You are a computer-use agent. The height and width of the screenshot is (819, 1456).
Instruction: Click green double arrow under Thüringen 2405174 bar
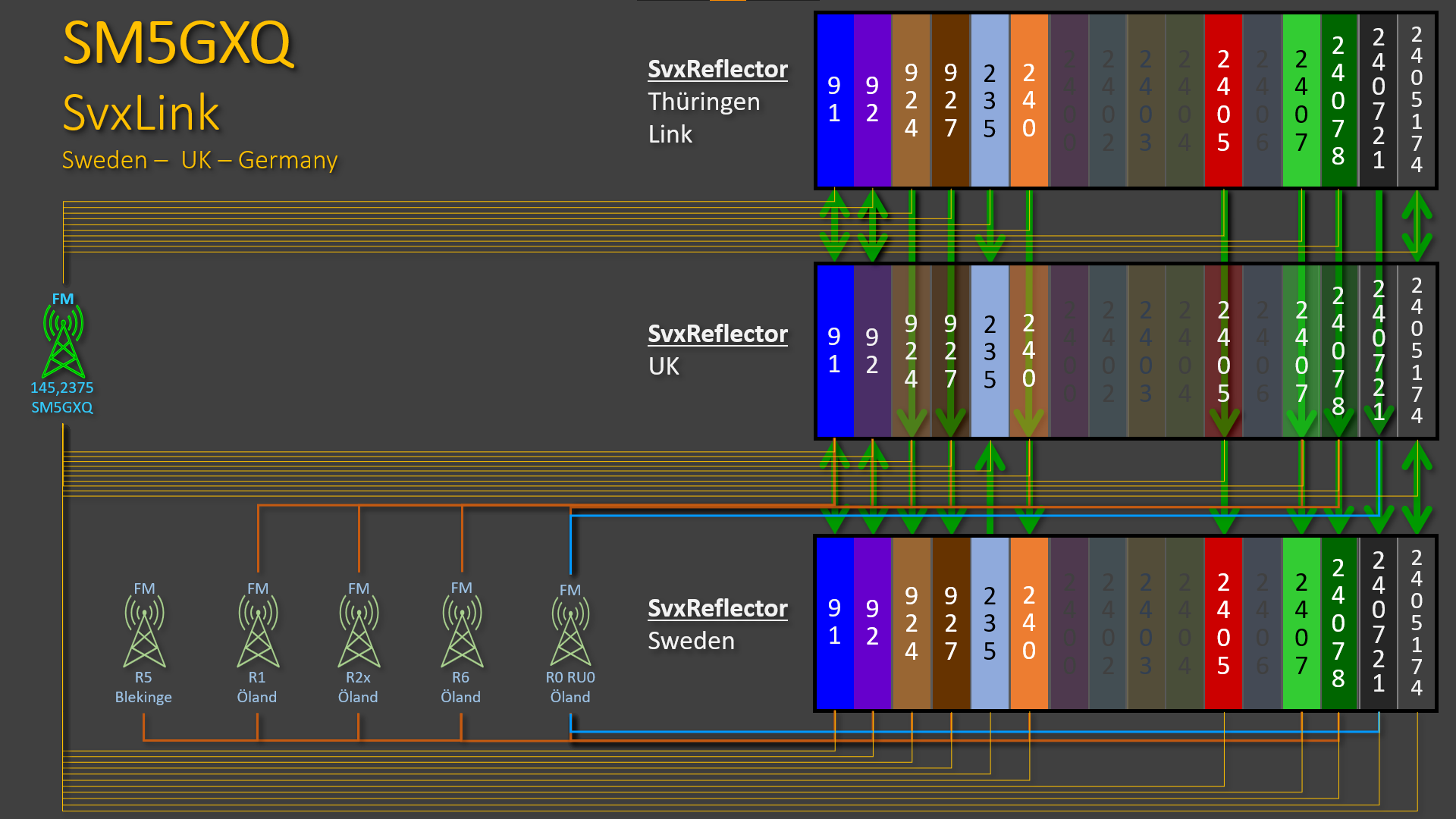coord(1417,225)
